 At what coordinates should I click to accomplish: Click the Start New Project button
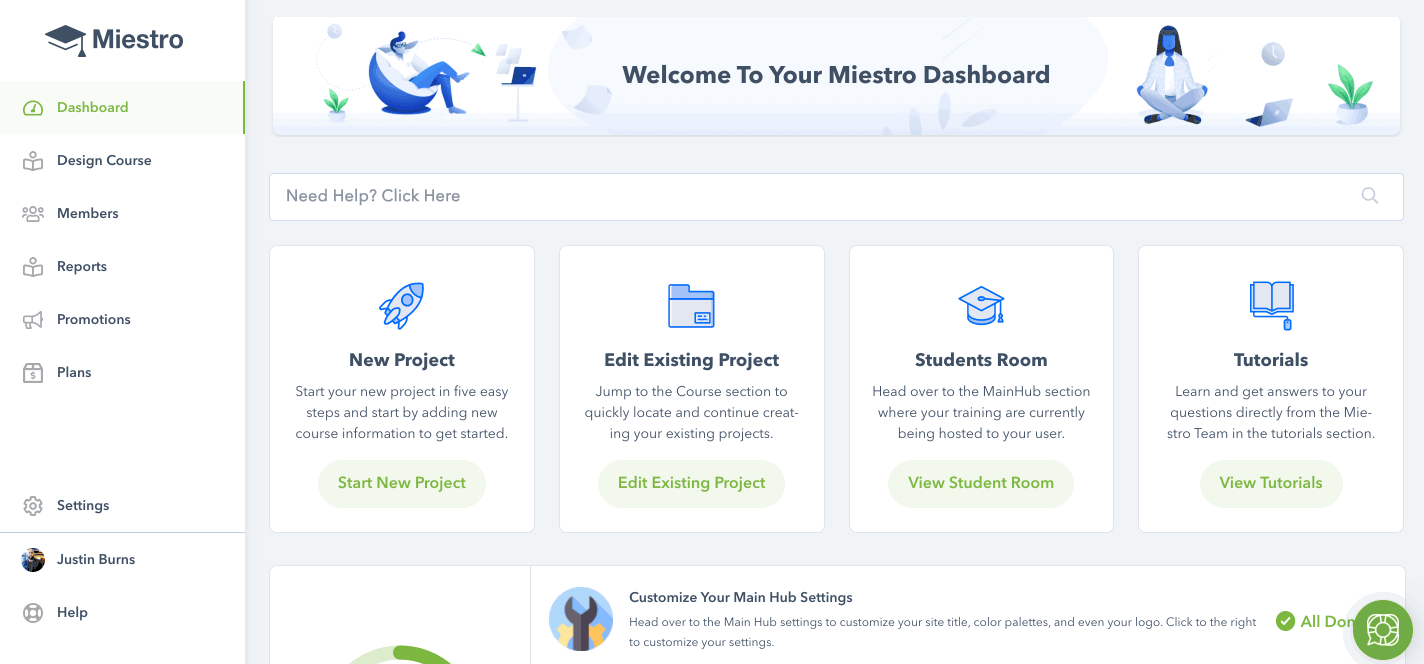coord(402,483)
